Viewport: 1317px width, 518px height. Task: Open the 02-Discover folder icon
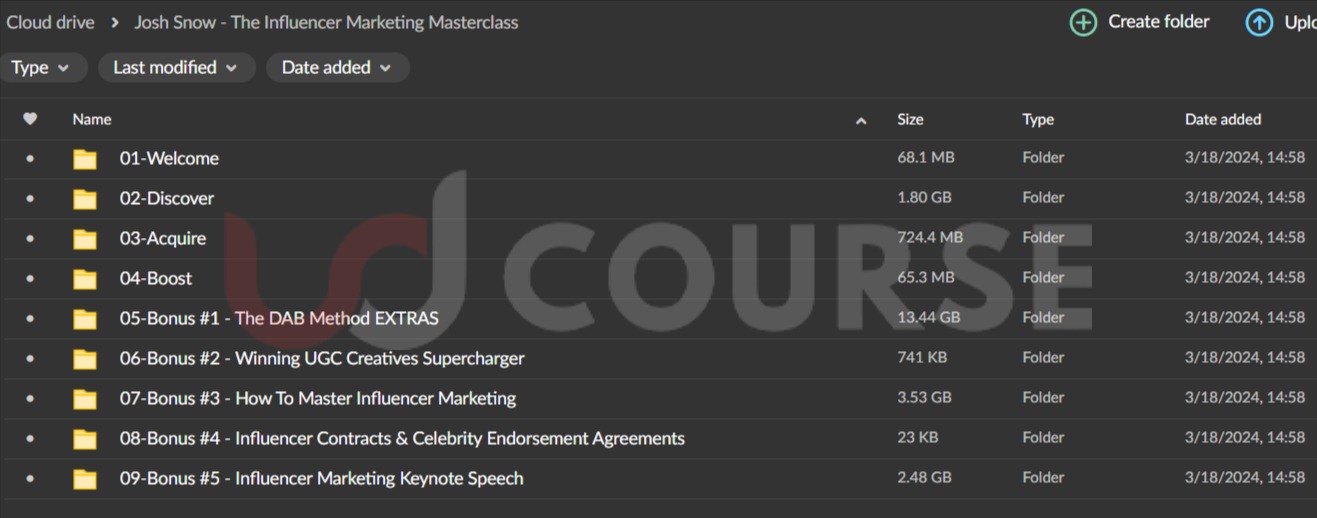tap(85, 198)
